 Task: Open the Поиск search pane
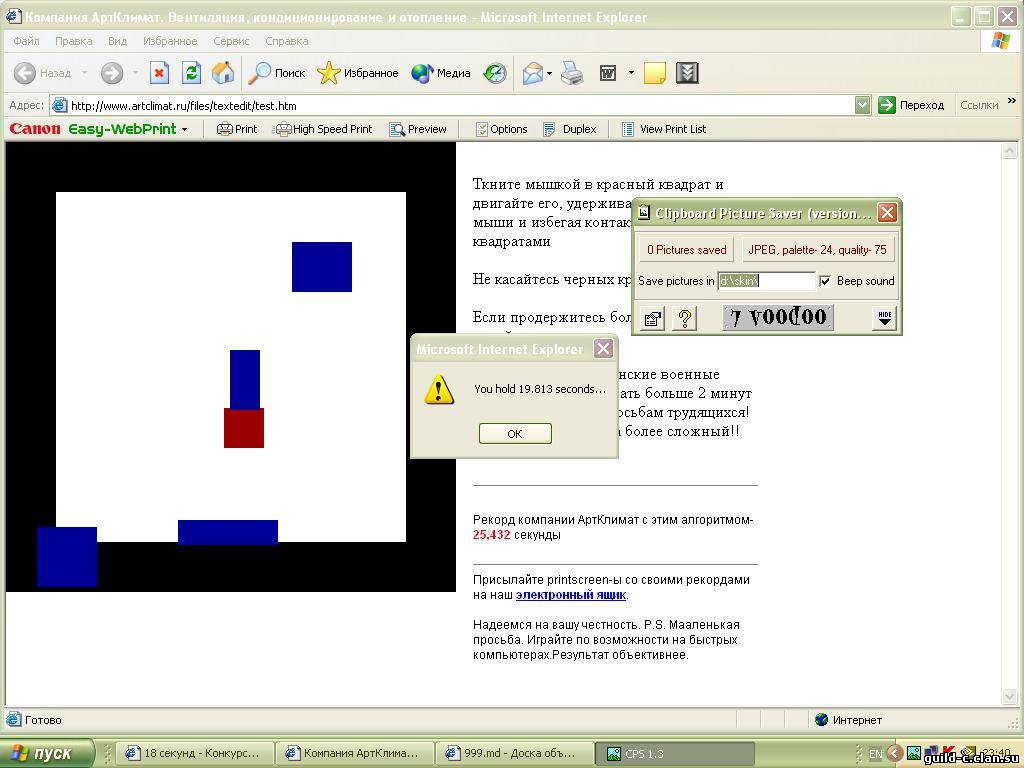pyautogui.click(x=277, y=73)
